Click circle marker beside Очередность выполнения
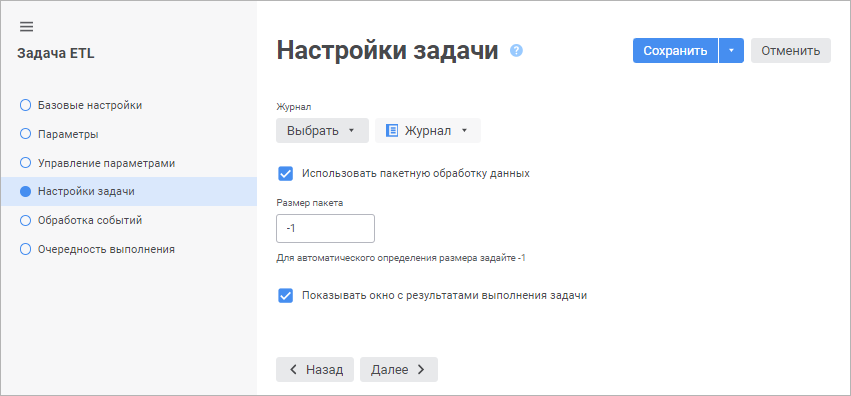851x396 pixels. [25, 250]
